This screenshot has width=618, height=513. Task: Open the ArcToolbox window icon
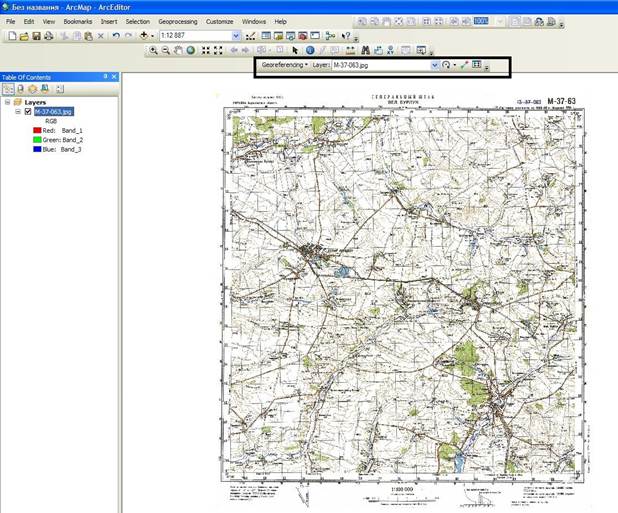[303, 36]
